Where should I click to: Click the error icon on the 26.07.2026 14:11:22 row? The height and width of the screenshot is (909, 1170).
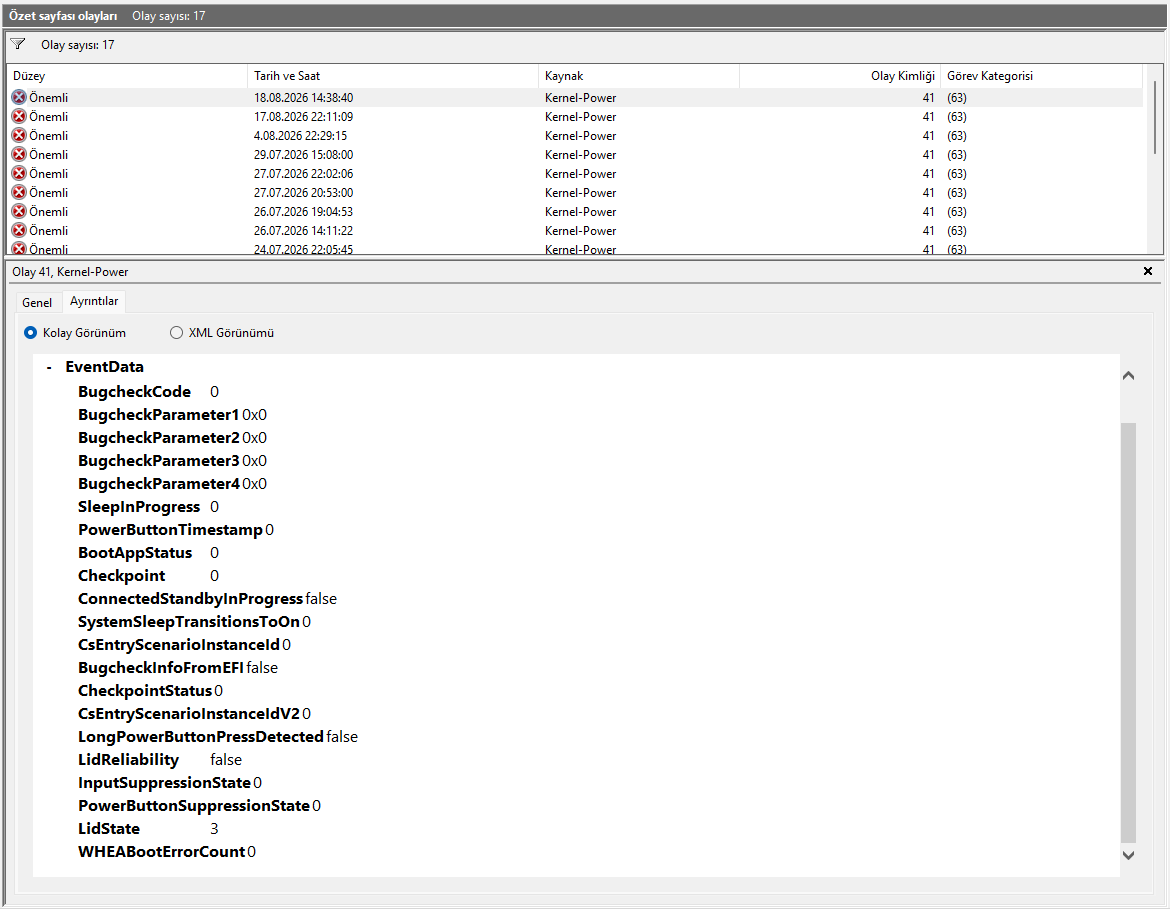coord(19,231)
